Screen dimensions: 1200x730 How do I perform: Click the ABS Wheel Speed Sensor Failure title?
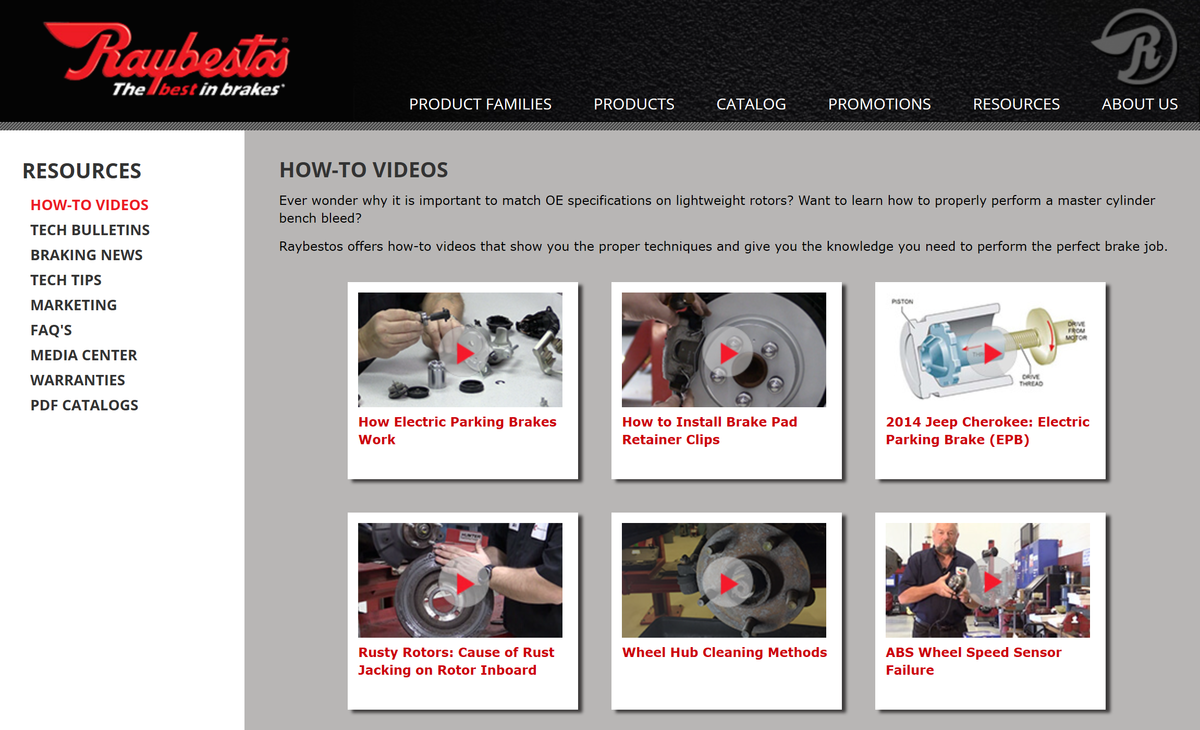coord(973,661)
